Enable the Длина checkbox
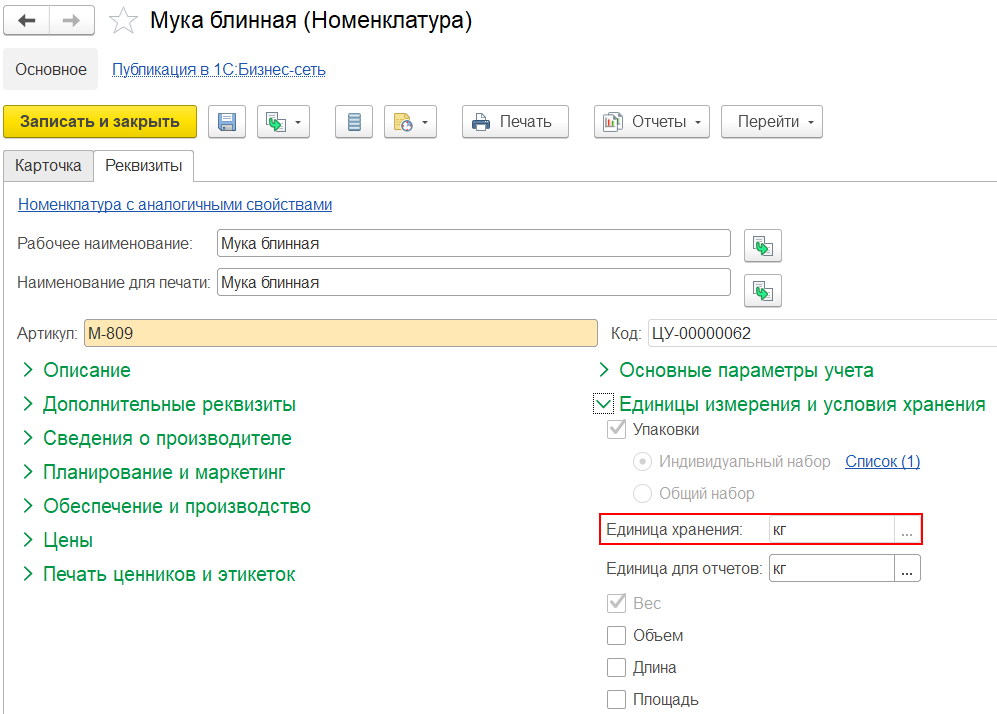Image resolution: width=997 pixels, height=714 pixels. pyautogui.click(x=616, y=668)
